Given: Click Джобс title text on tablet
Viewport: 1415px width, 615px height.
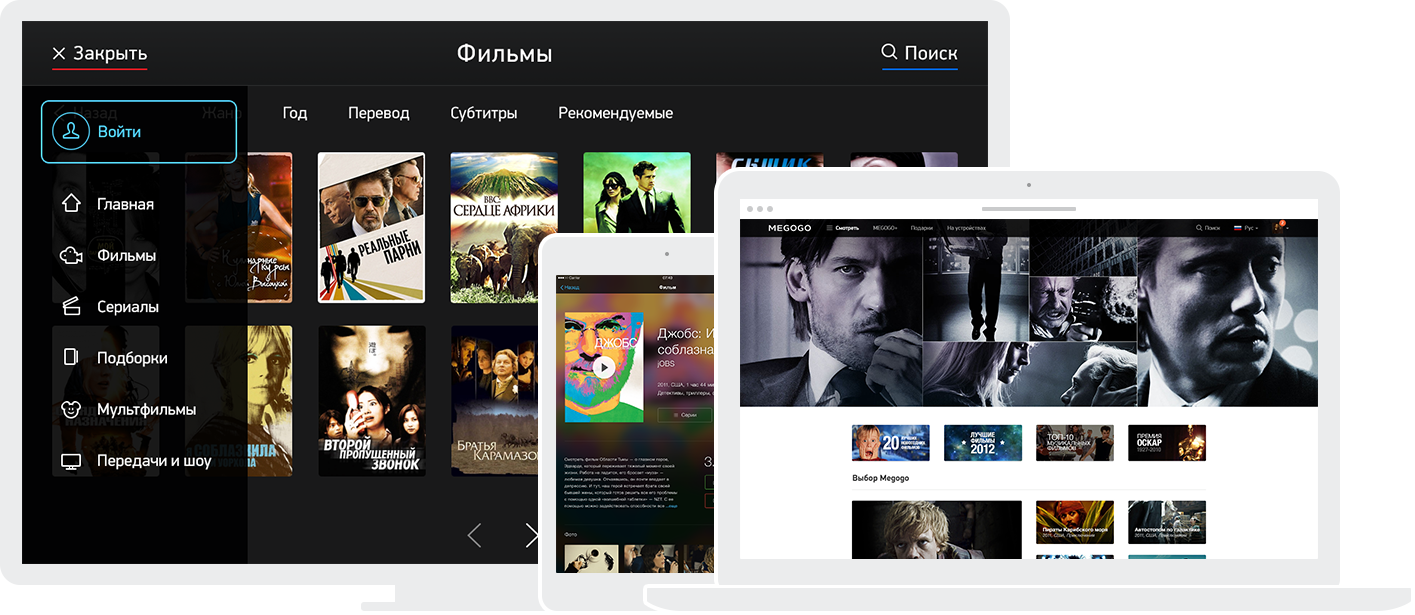Looking at the screenshot, I should [x=685, y=342].
